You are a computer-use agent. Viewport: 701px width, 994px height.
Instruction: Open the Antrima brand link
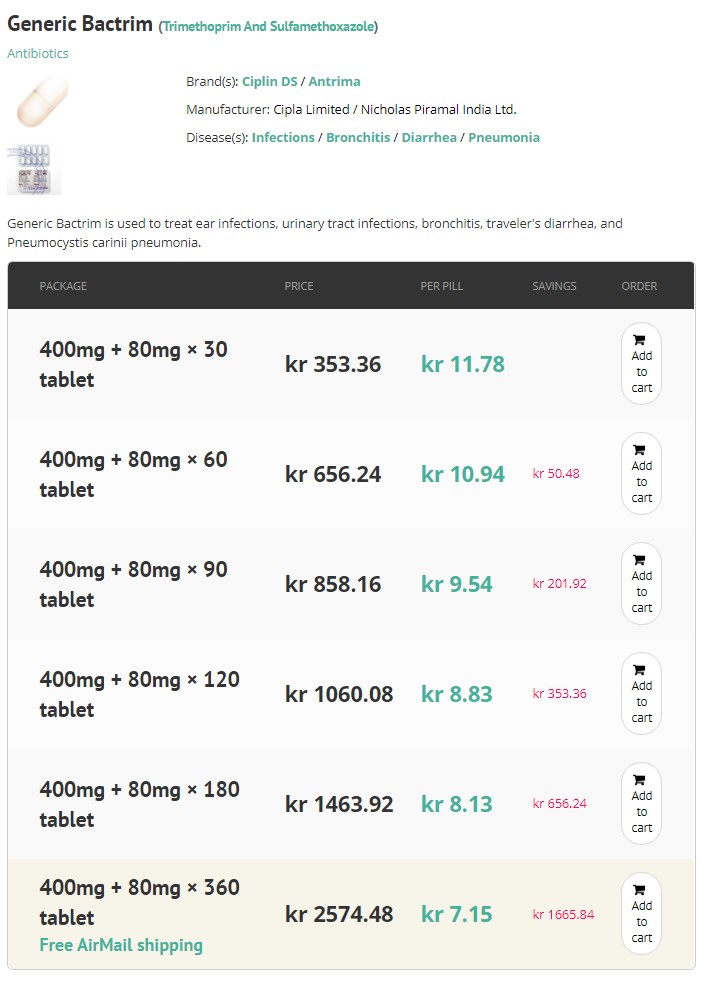coord(334,81)
